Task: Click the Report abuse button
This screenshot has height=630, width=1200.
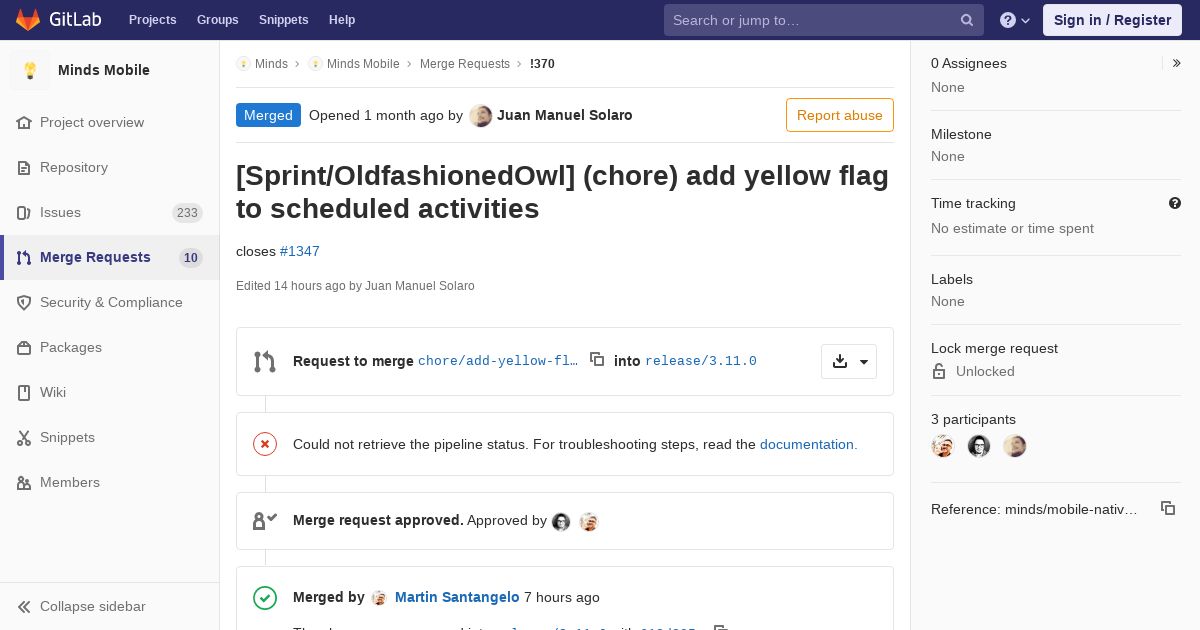Action: tap(840, 115)
